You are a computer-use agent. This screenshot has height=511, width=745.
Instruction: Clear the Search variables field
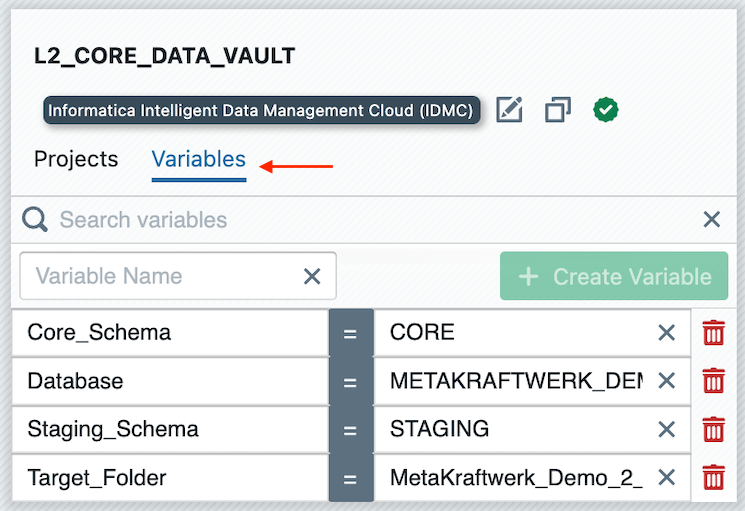(711, 220)
